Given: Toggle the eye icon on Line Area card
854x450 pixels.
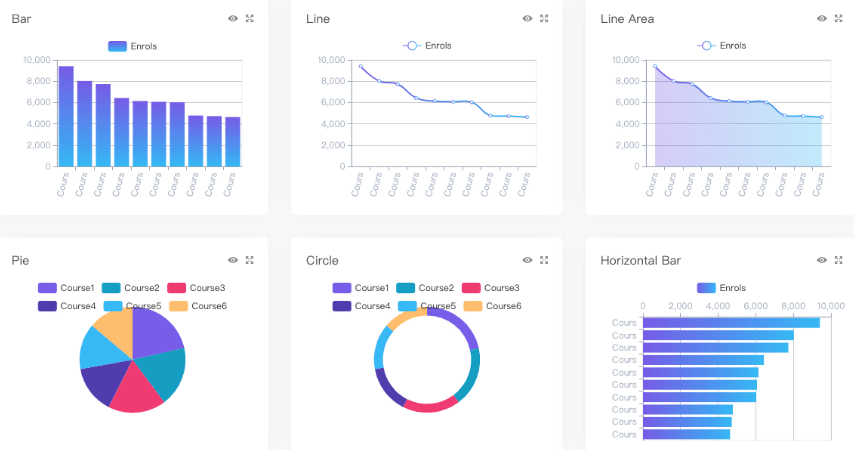Looking at the screenshot, I should [822, 19].
